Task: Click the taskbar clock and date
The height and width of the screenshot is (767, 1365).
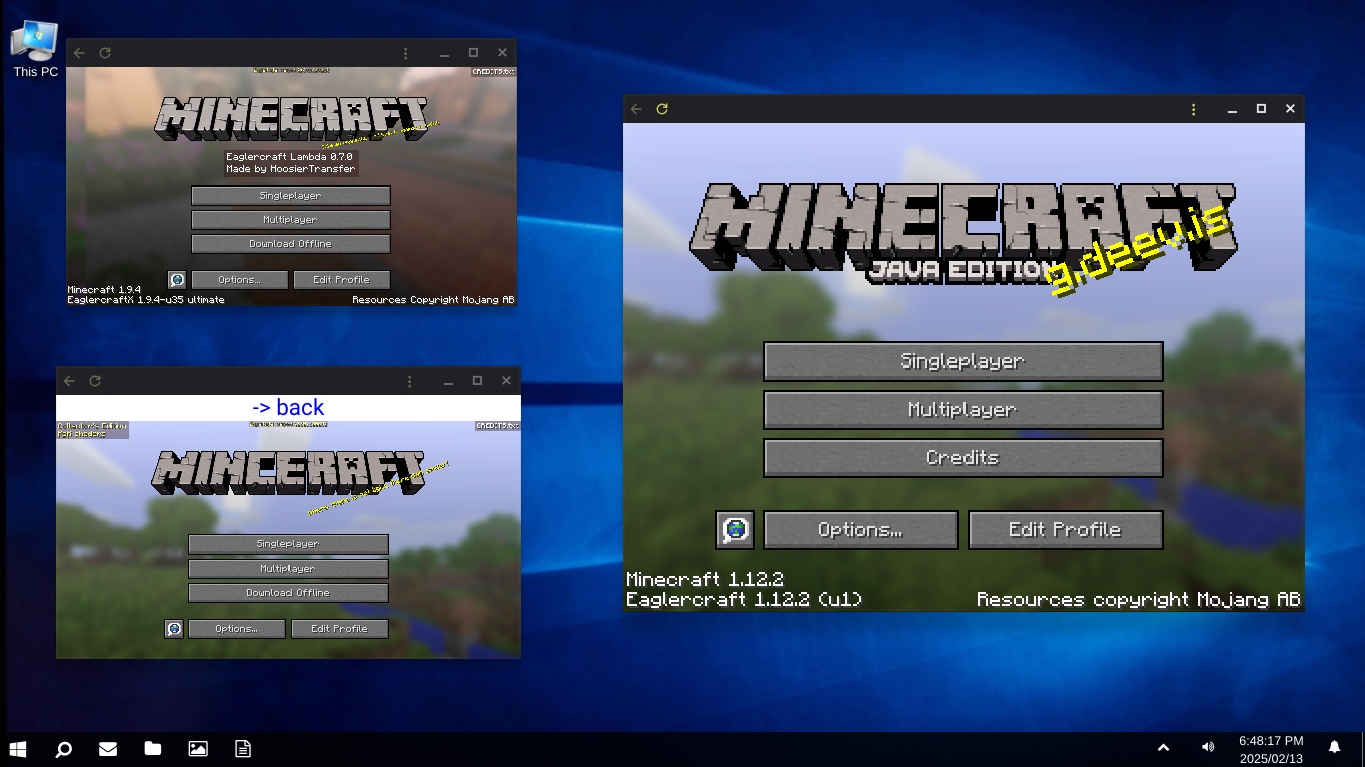Action: click(x=1271, y=749)
